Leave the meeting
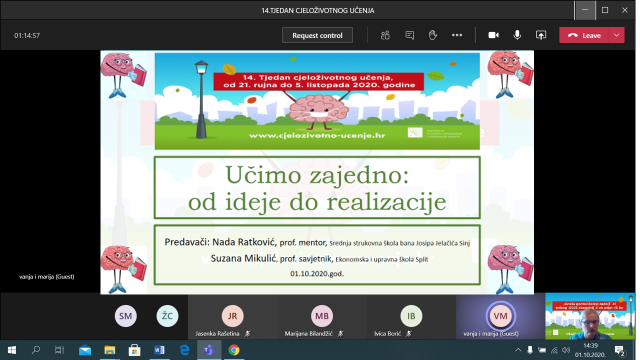 click(584, 36)
